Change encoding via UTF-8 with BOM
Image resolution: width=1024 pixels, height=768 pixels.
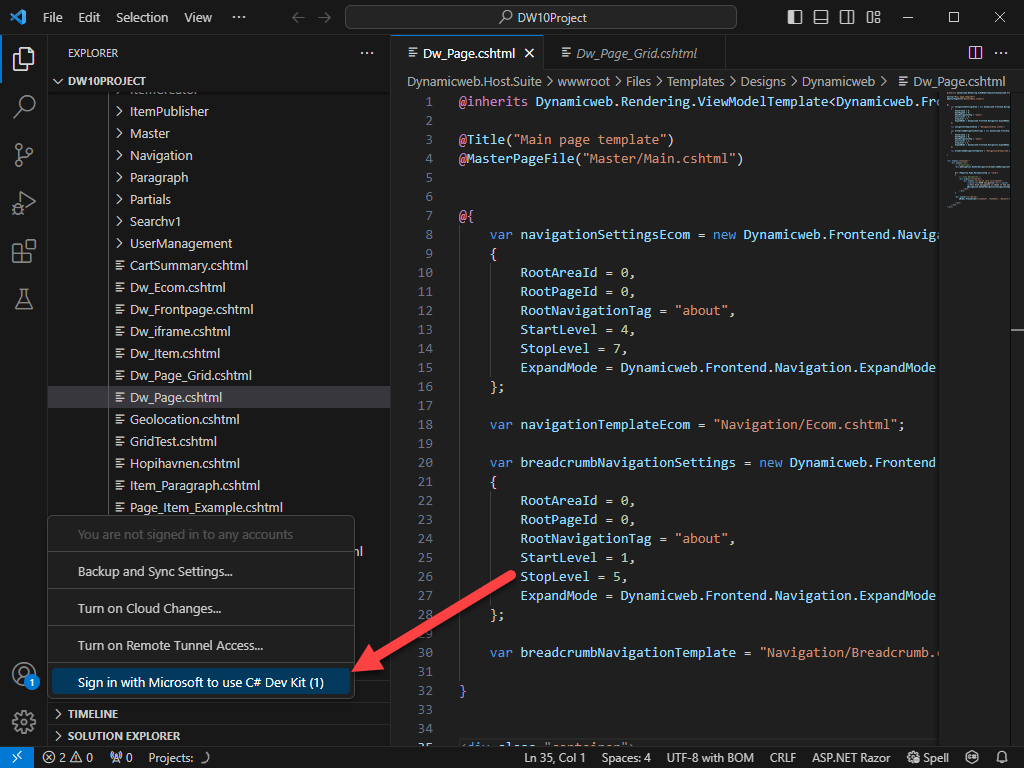(710, 758)
